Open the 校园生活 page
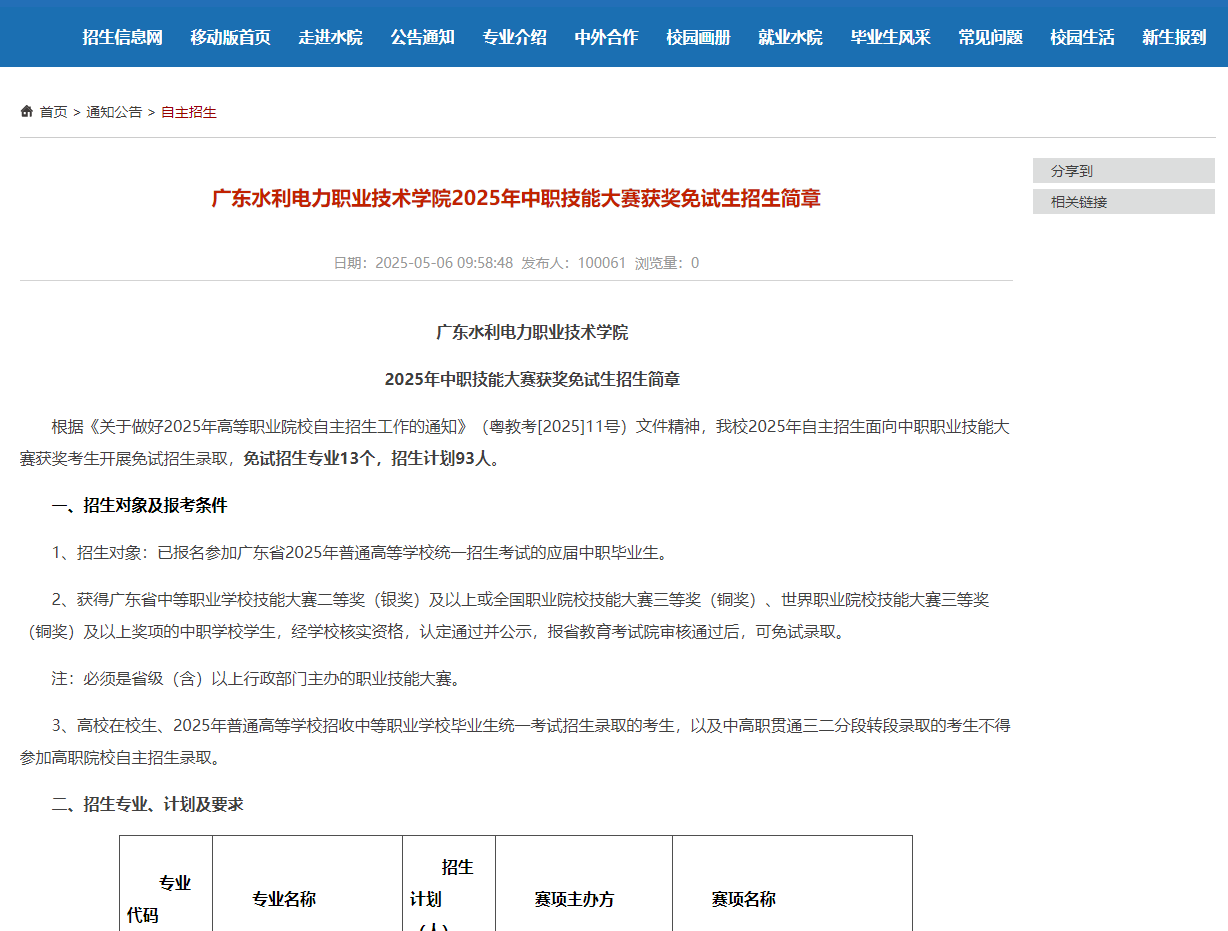Screen dimensions: 1228x931 click(x=1081, y=33)
